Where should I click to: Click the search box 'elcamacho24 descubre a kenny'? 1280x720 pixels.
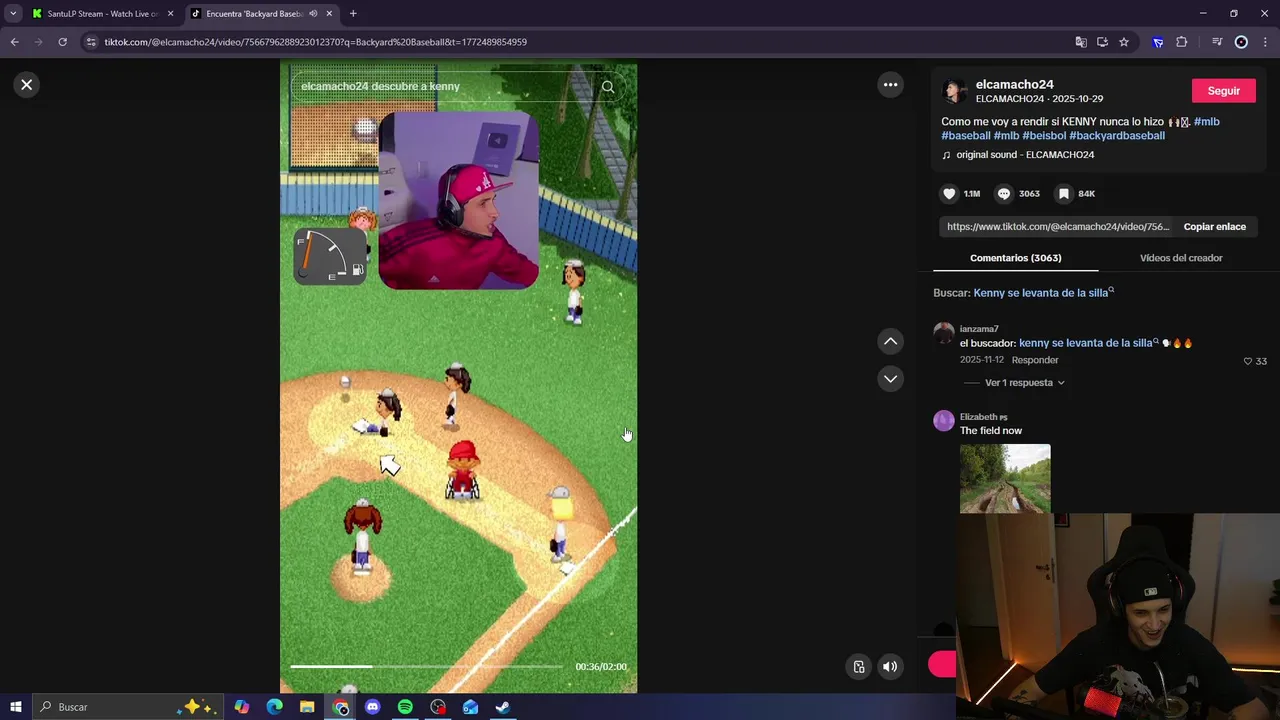point(458,87)
